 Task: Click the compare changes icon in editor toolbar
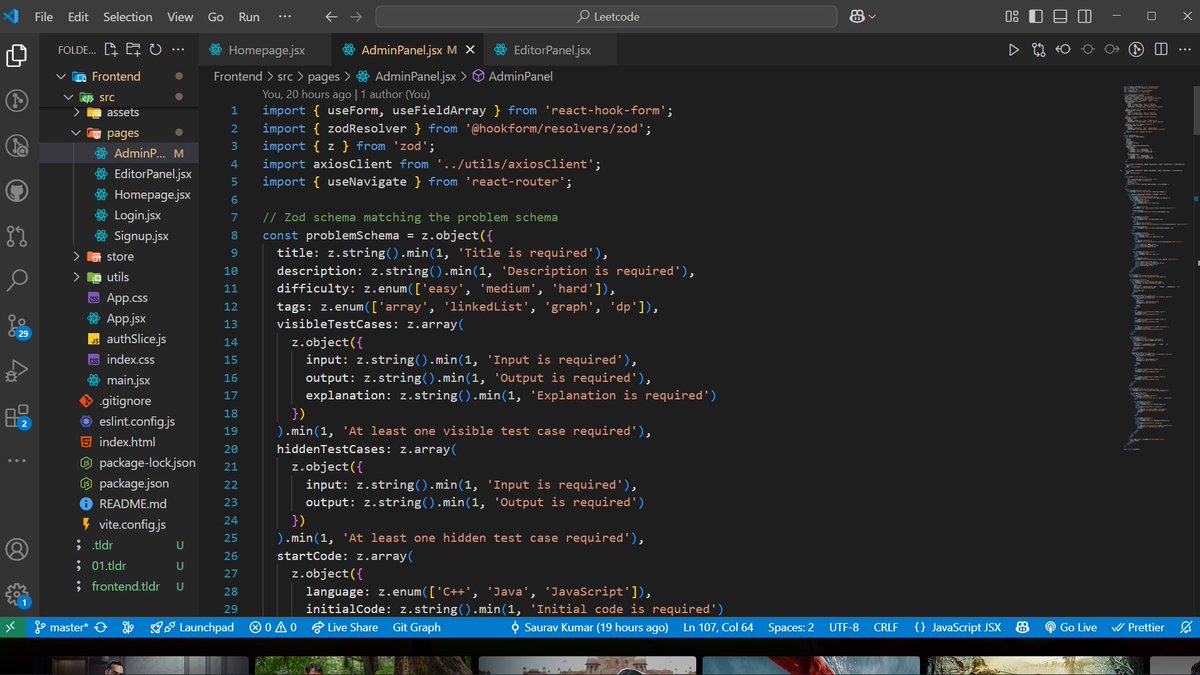(x=1038, y=49)
